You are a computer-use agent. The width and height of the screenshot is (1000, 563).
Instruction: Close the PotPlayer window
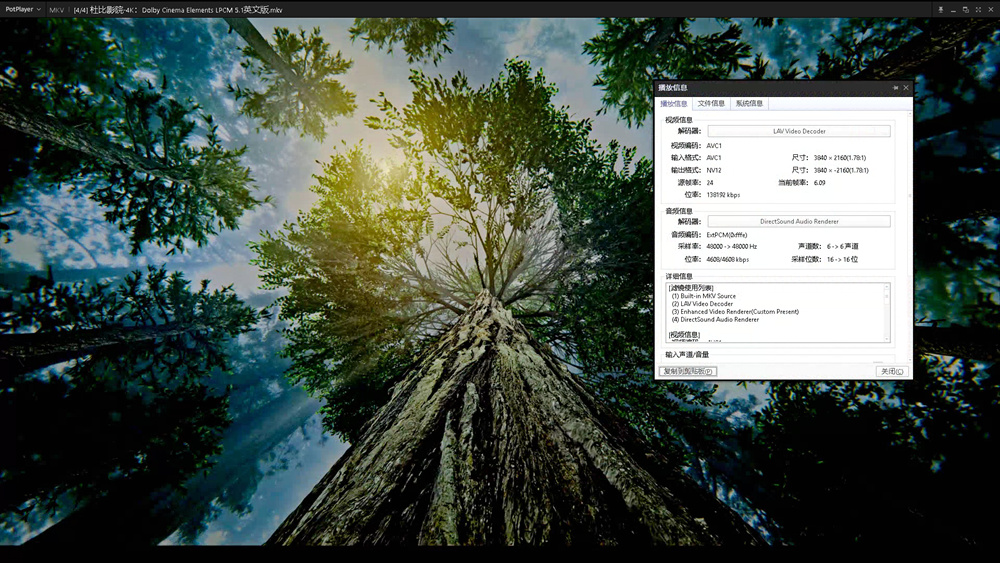coord(991,10)
